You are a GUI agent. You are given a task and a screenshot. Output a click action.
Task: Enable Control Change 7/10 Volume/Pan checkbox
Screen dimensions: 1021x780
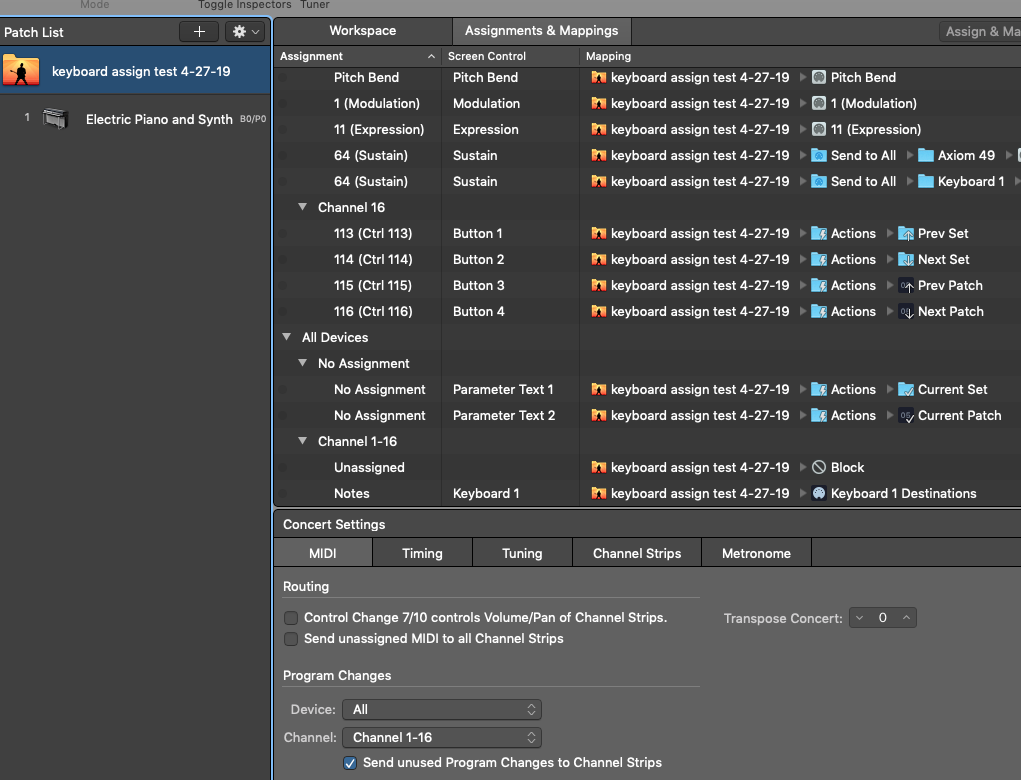point(291,618)
